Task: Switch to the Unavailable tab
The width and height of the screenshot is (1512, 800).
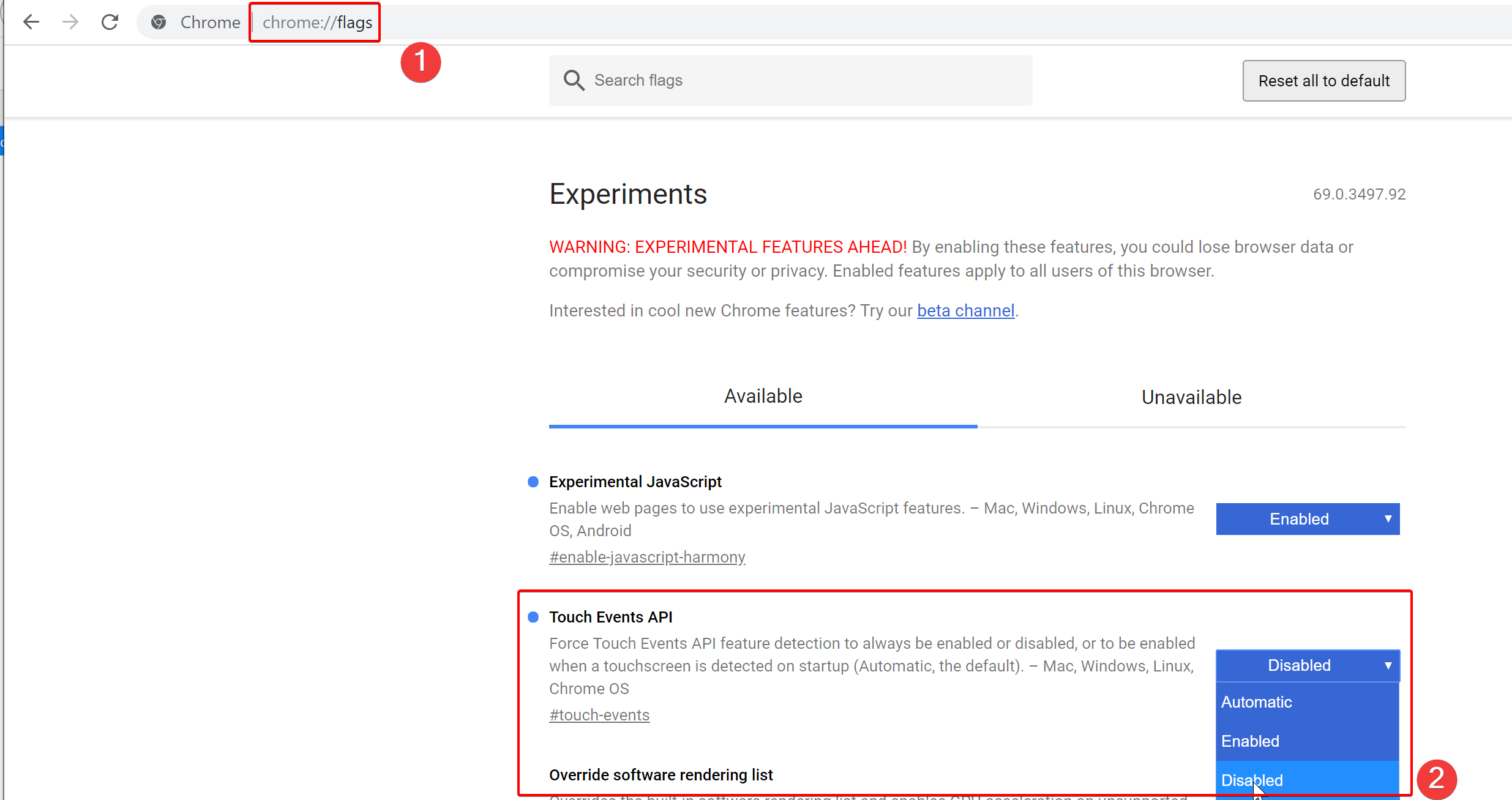Action: [1191, 397]
